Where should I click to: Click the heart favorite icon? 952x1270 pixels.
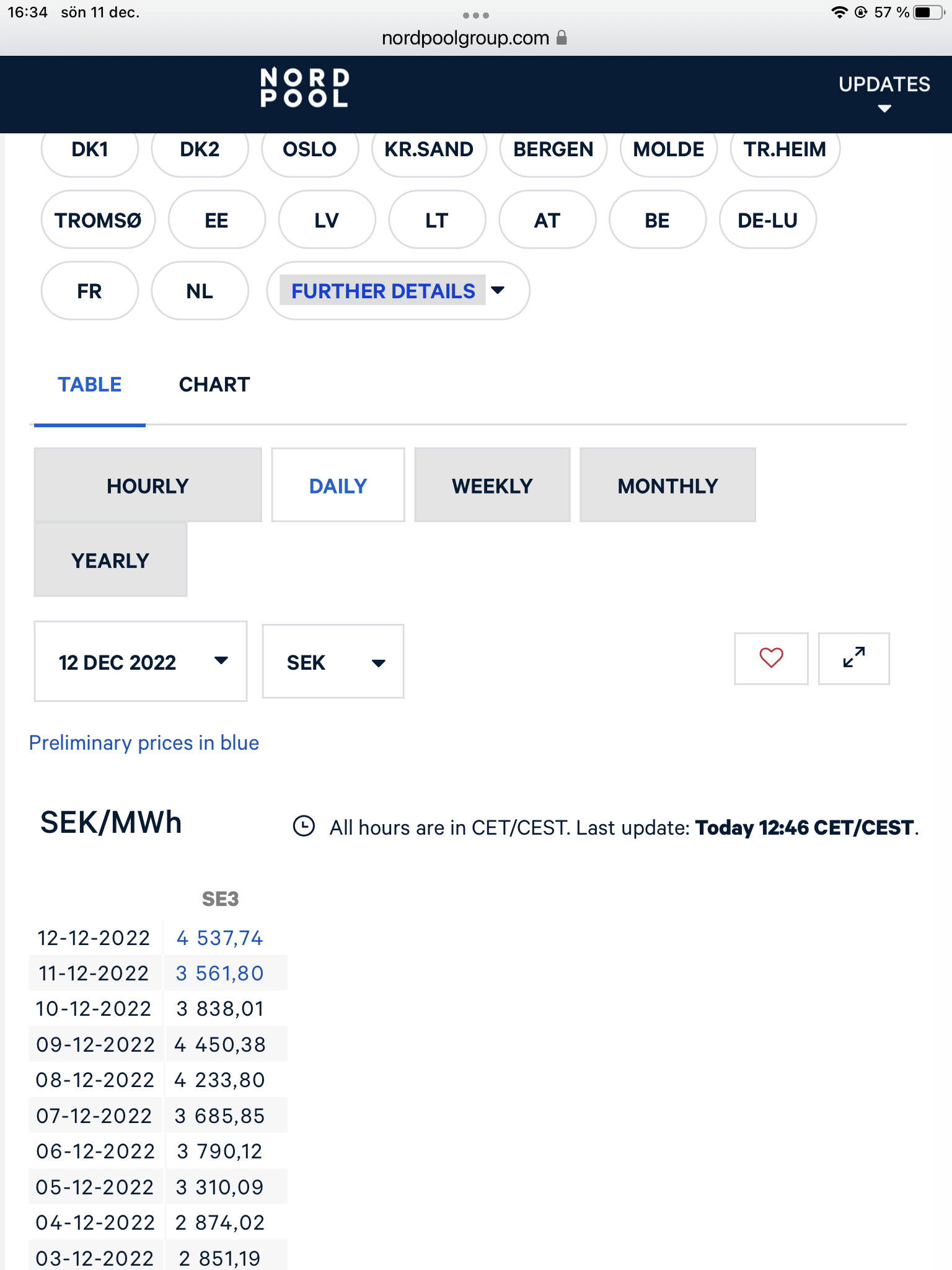coord(771,658)
